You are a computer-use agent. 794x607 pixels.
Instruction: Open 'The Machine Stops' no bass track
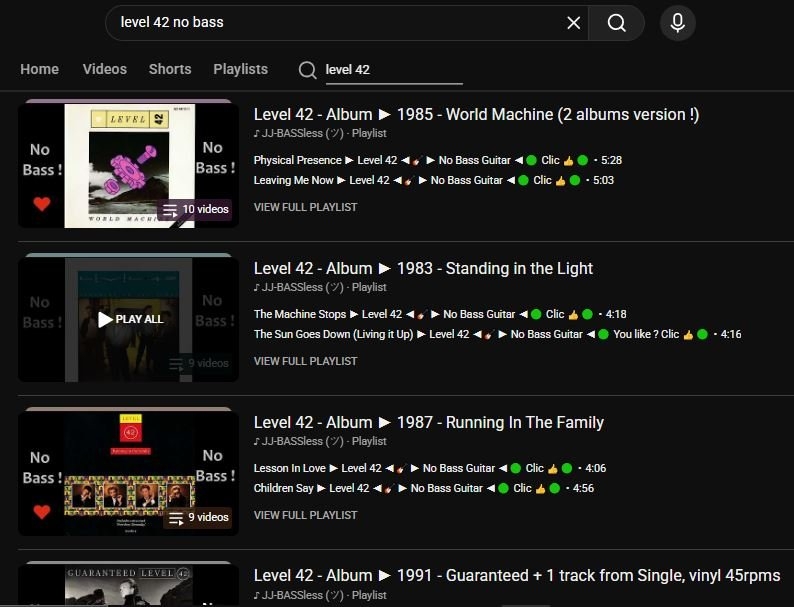[440, 314]
